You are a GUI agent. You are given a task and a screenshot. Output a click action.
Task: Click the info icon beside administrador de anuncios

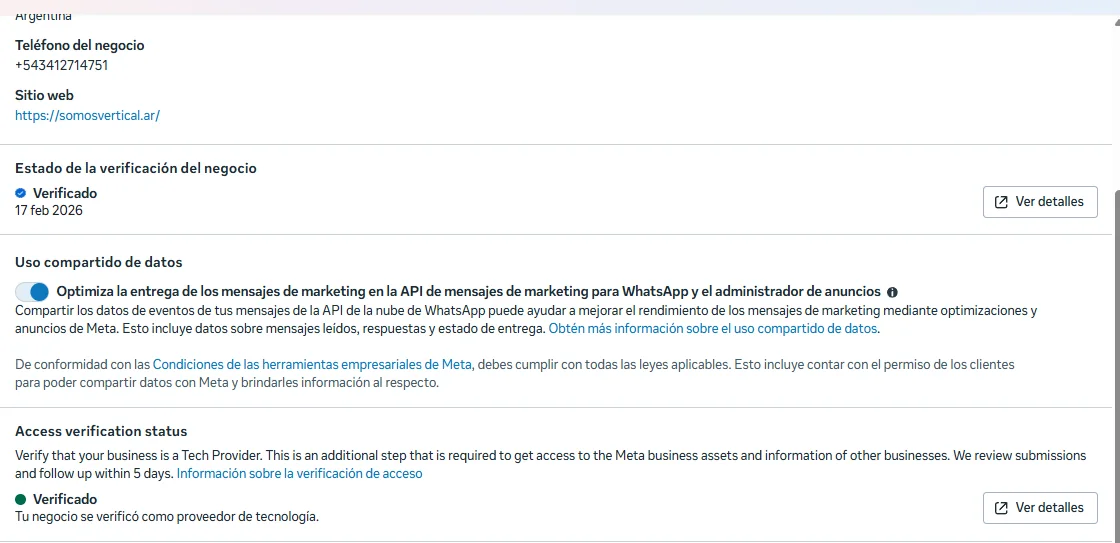coord(892,292)
